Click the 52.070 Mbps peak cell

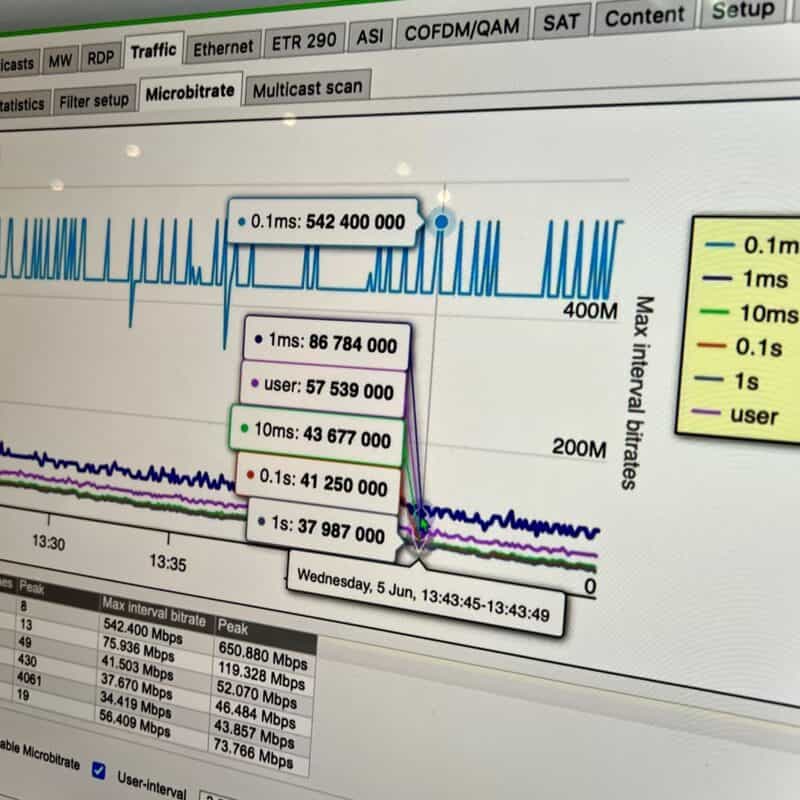click(x=256, y=694)
